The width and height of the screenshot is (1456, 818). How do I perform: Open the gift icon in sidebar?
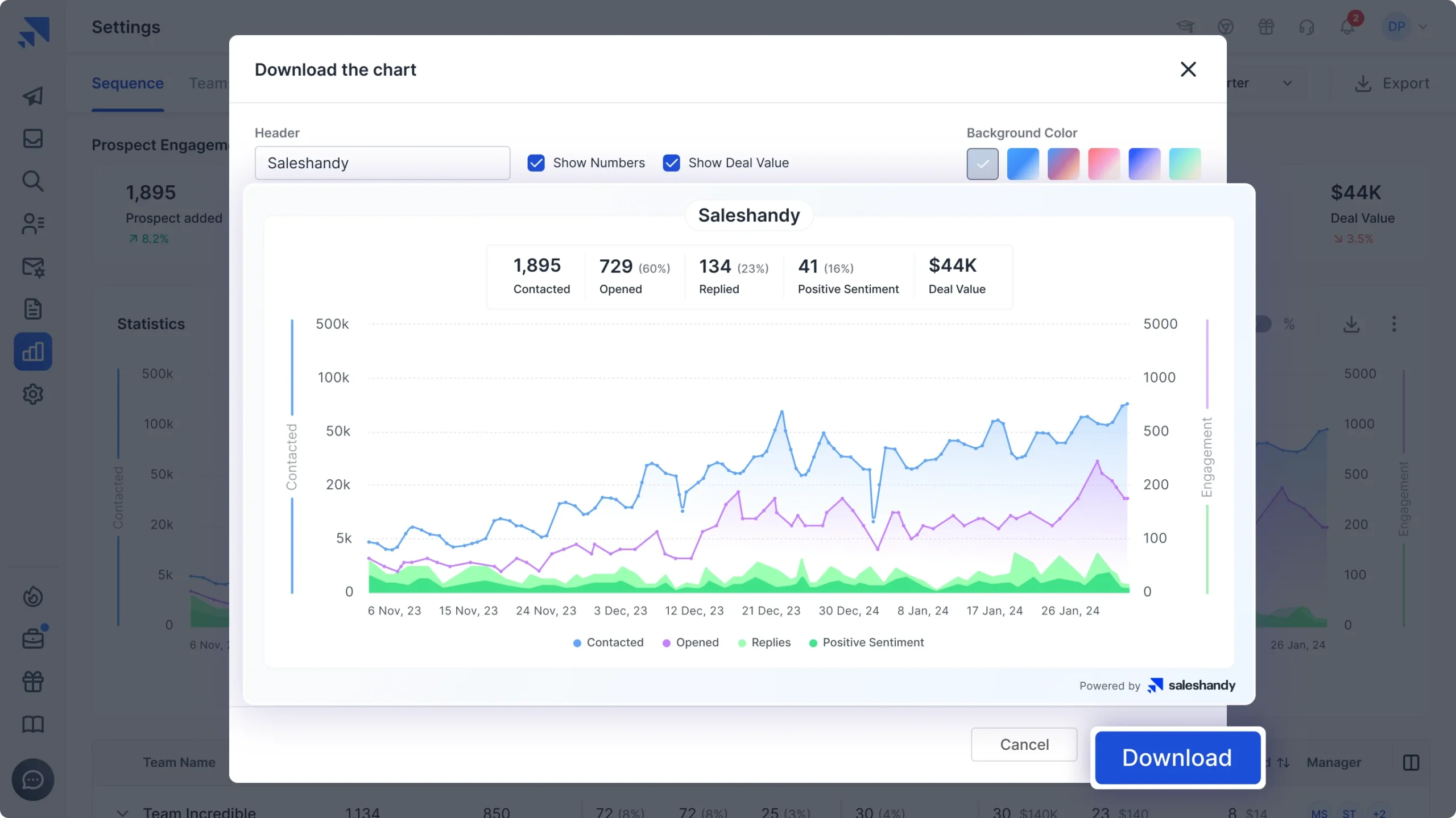(x=33, y=681)
